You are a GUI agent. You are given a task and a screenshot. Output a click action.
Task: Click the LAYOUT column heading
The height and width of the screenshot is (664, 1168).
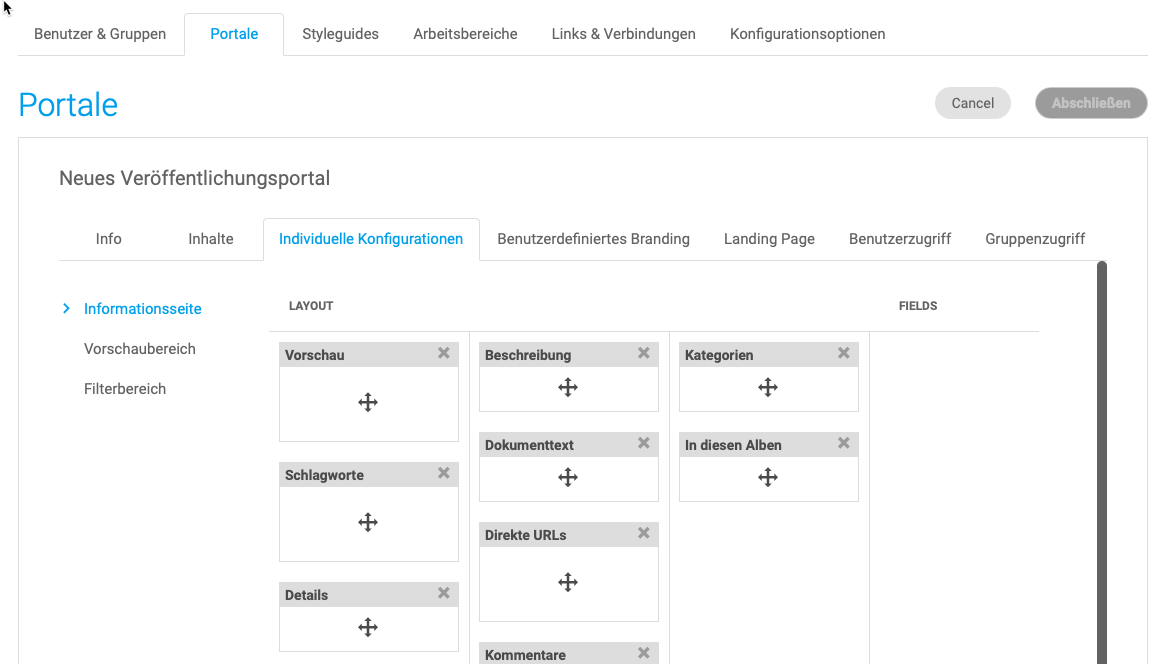tap(311, 306)
